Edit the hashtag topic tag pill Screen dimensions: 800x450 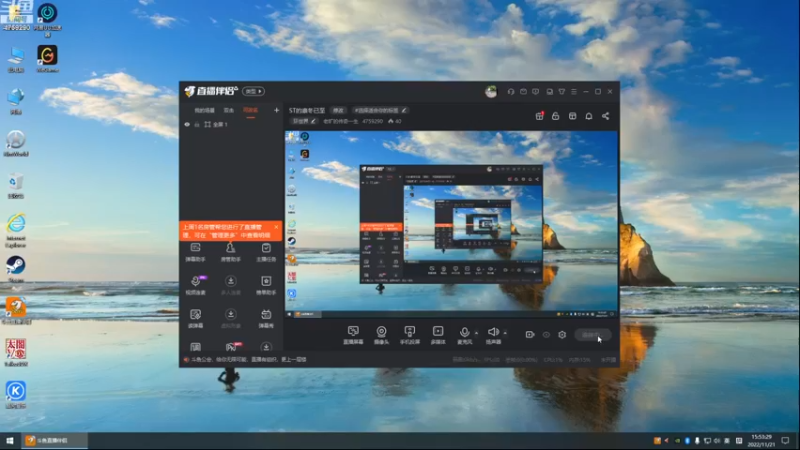tap(380, 110)
